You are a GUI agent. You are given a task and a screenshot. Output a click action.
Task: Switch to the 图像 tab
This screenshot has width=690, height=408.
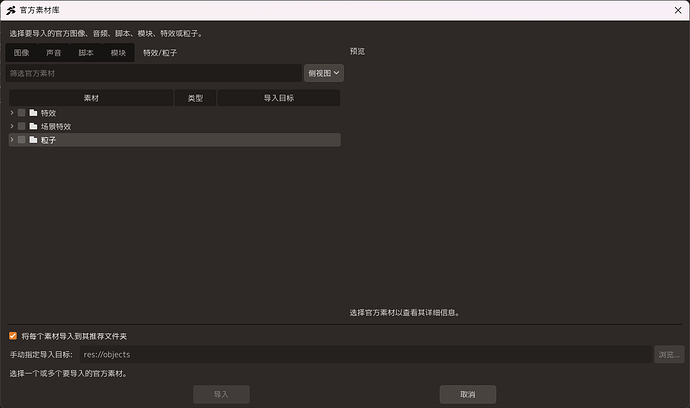21,53
